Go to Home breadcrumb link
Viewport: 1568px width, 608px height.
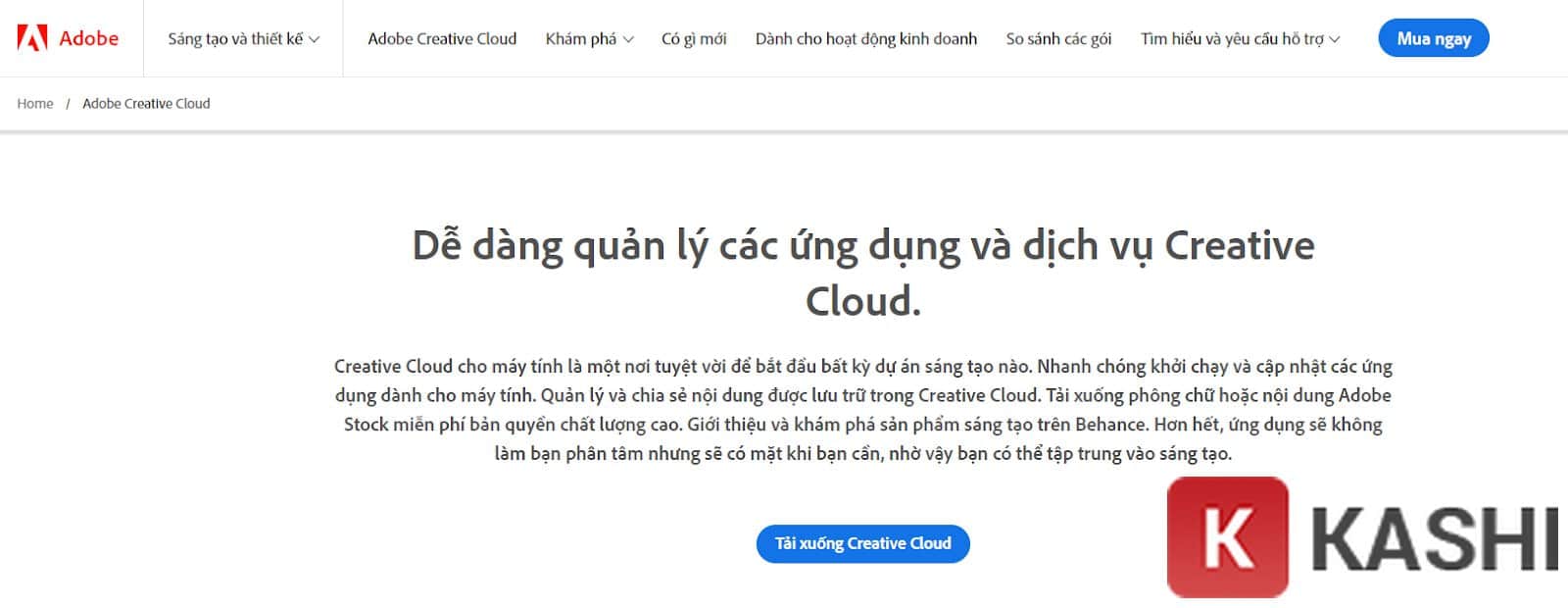[x=35, y=104]
